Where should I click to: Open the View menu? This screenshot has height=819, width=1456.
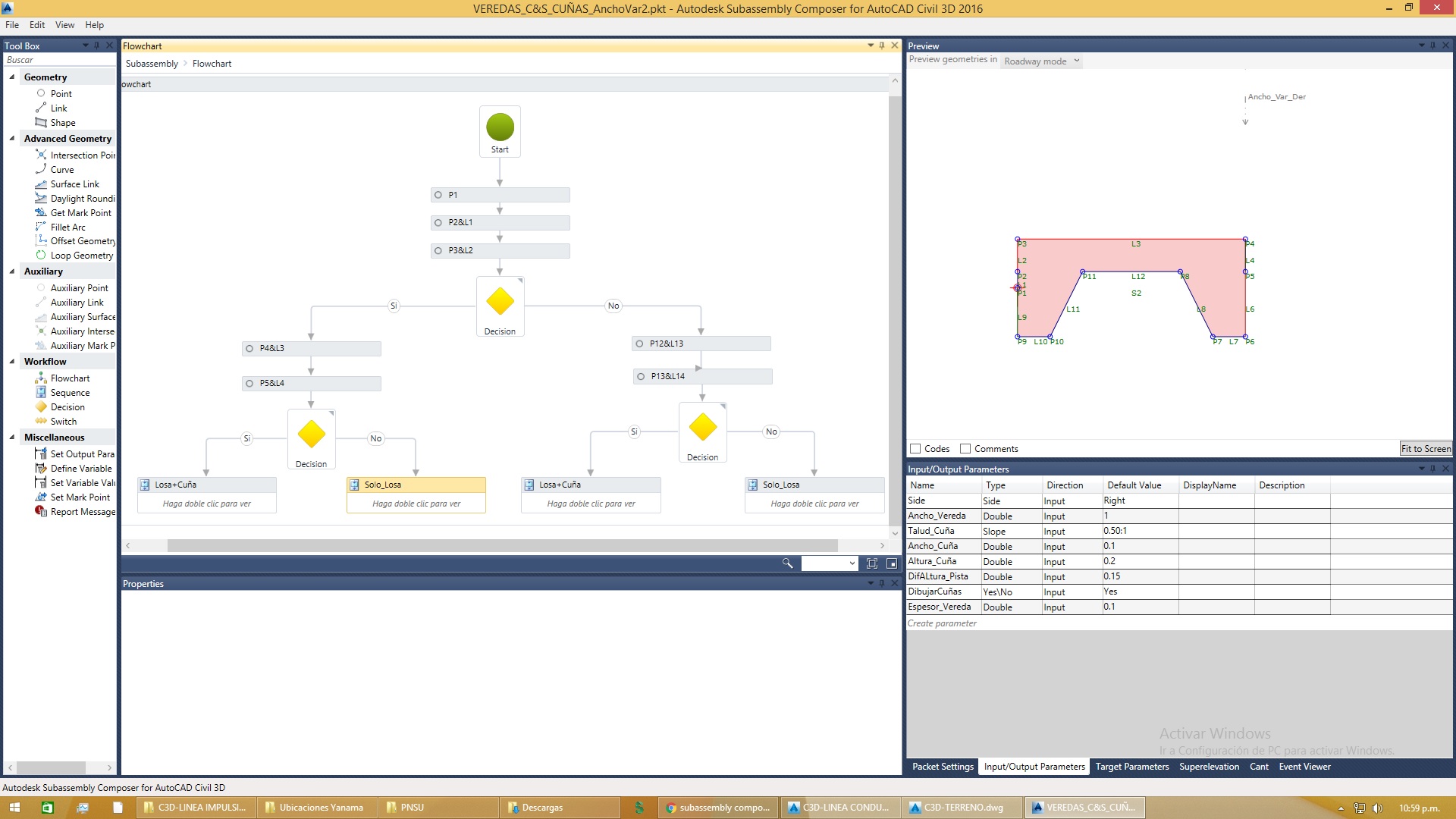point(64,24)
